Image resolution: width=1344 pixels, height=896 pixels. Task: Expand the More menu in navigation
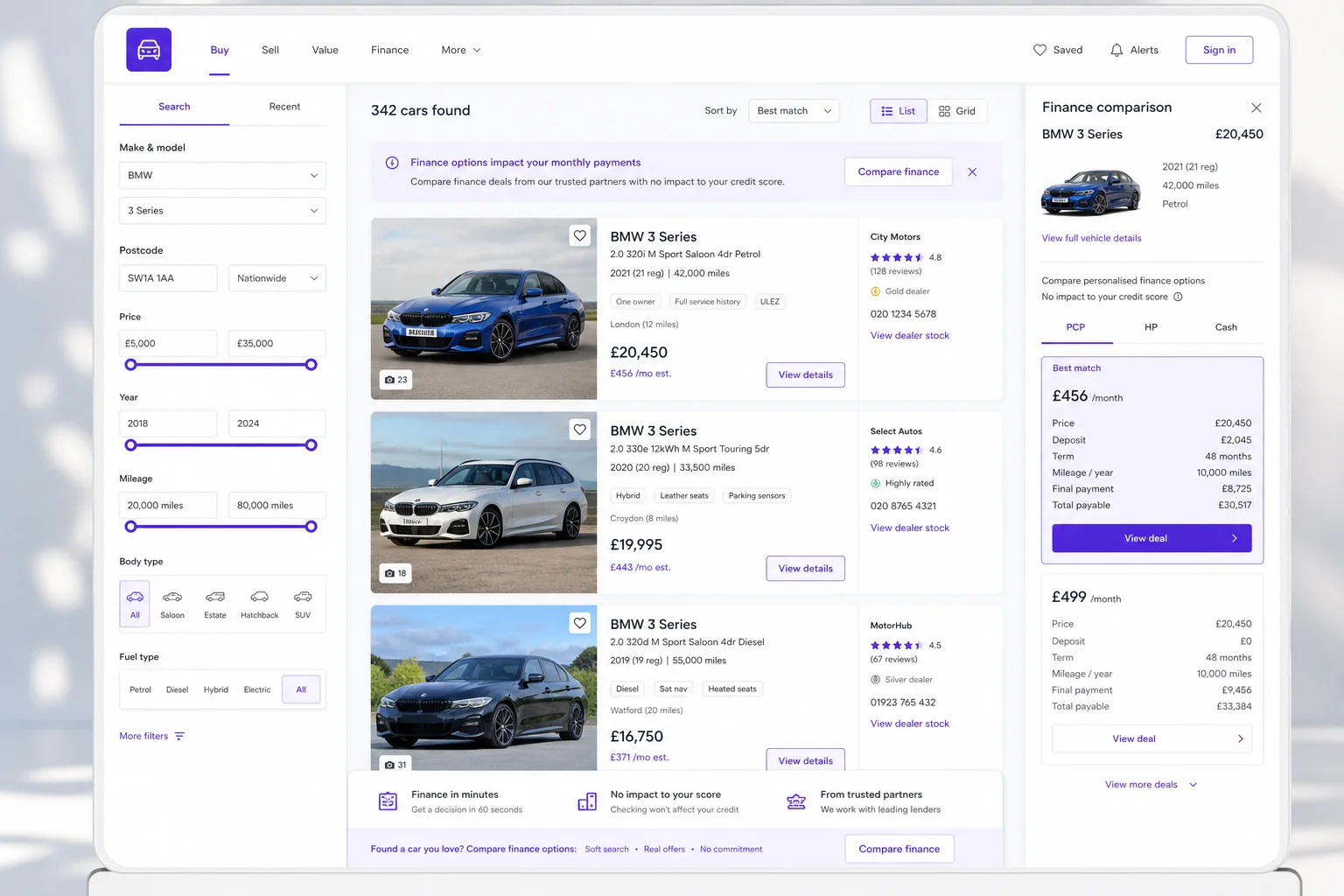tap(461, 50)
